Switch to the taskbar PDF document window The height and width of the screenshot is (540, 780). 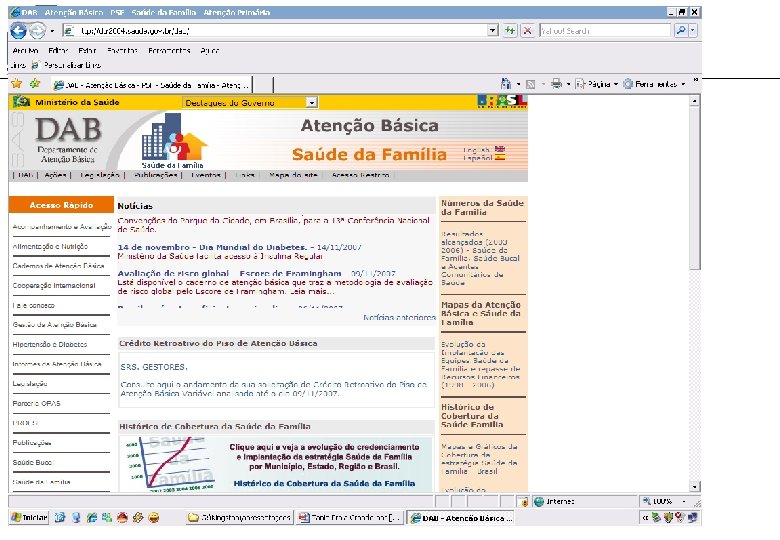point(350,518)
